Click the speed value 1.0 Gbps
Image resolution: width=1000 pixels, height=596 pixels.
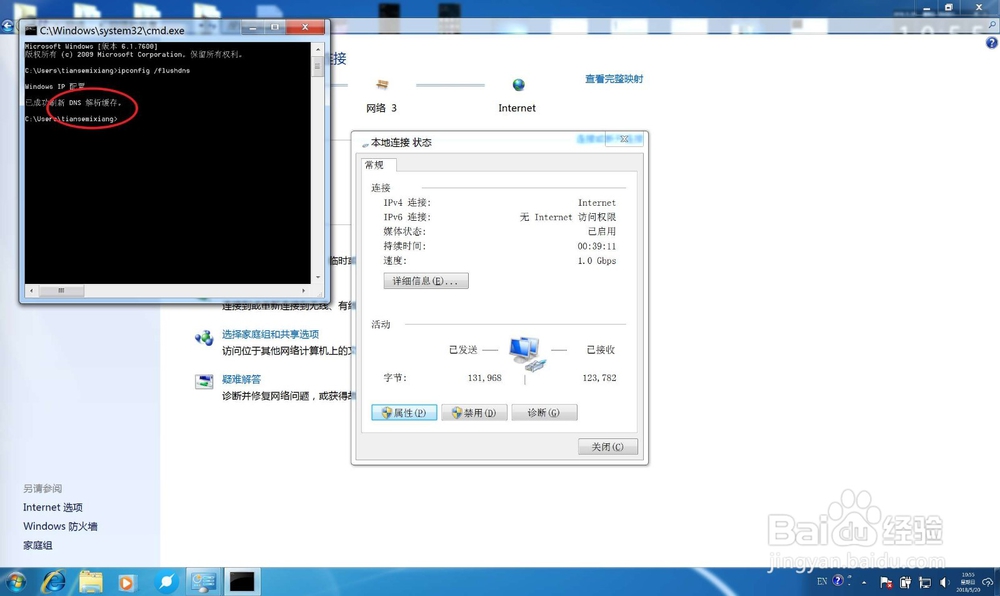(596, 261)
